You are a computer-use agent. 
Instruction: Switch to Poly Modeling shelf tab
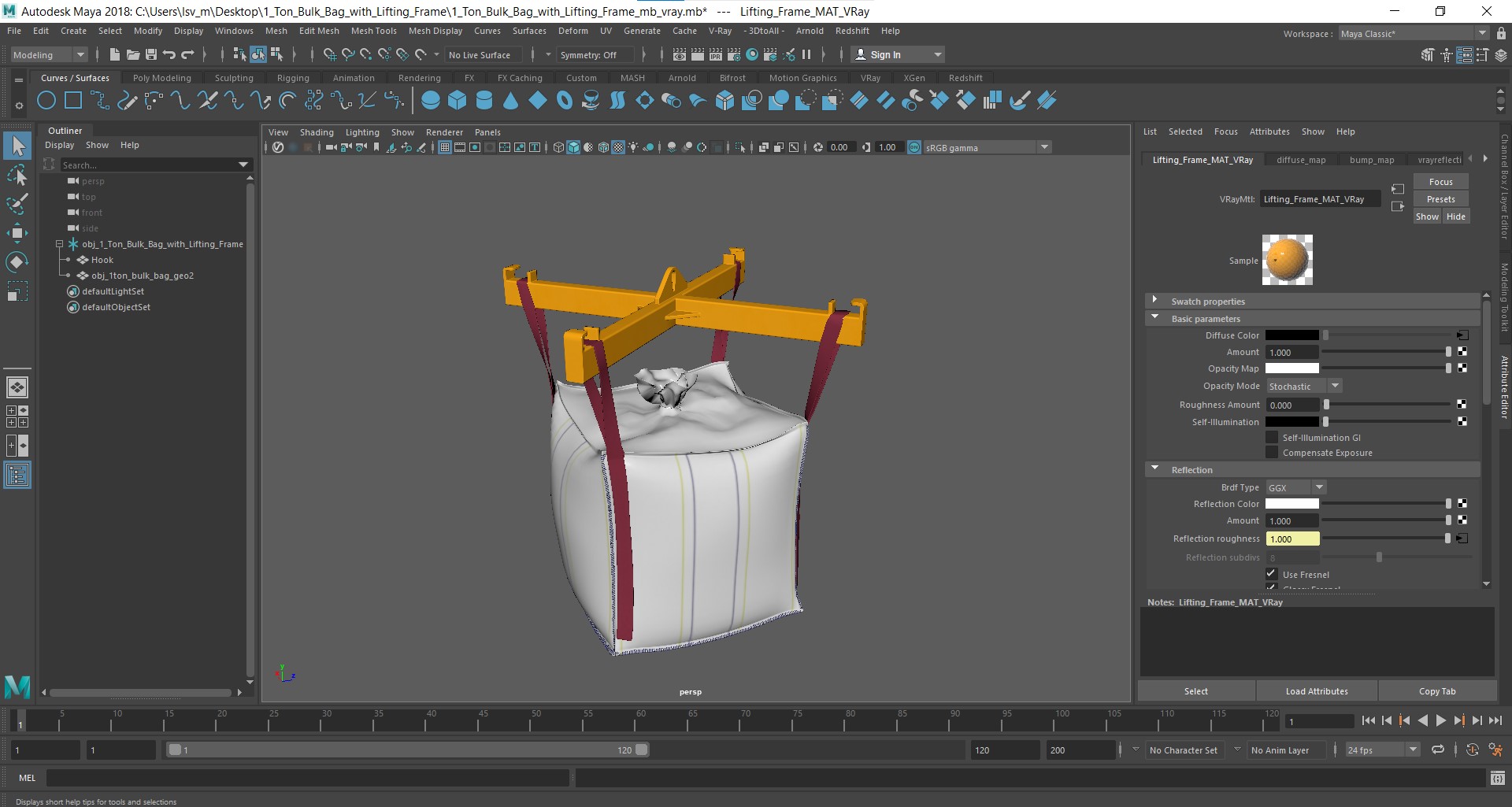point(161,78)
